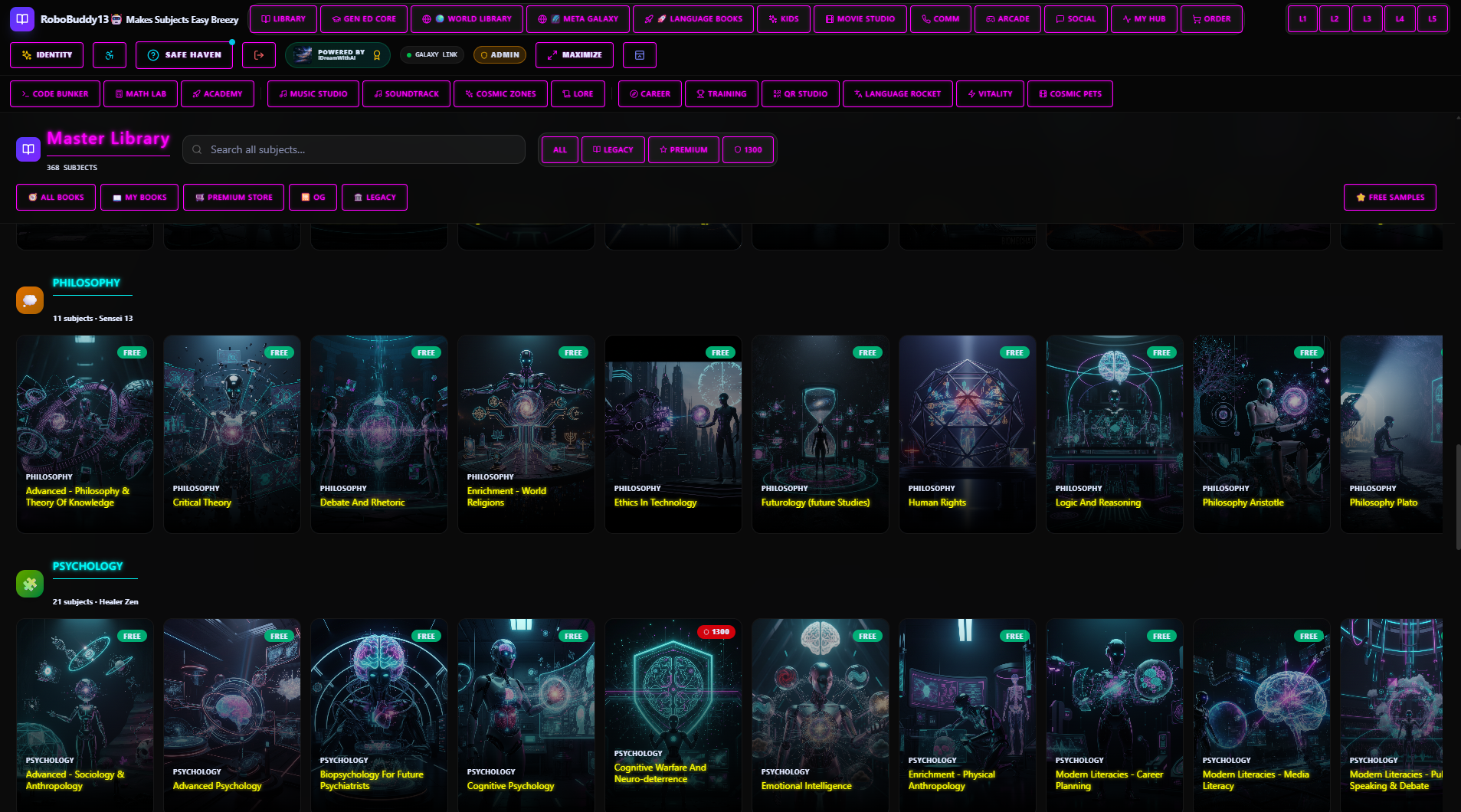
Task: Filter by Premium subjects
Action: point(684,150)
